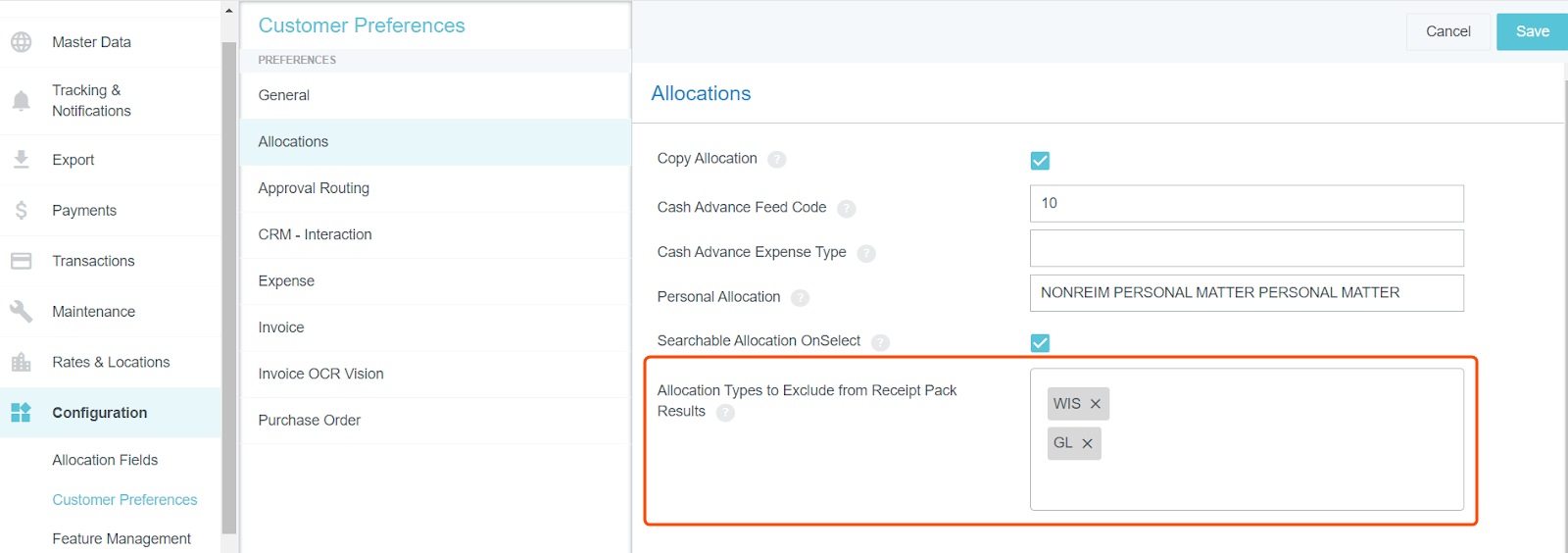Viewport: 1568px width, 553px height.
Task: Click the Rates & Locations building icon
Action: (21, 362)
